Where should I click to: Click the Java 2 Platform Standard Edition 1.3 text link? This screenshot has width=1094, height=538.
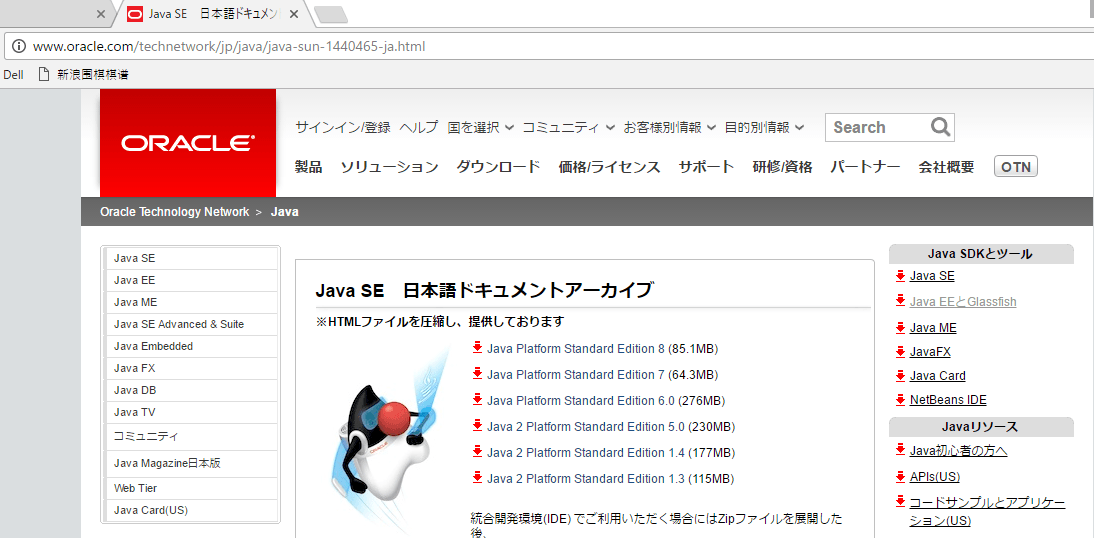[x=585, y=478]
